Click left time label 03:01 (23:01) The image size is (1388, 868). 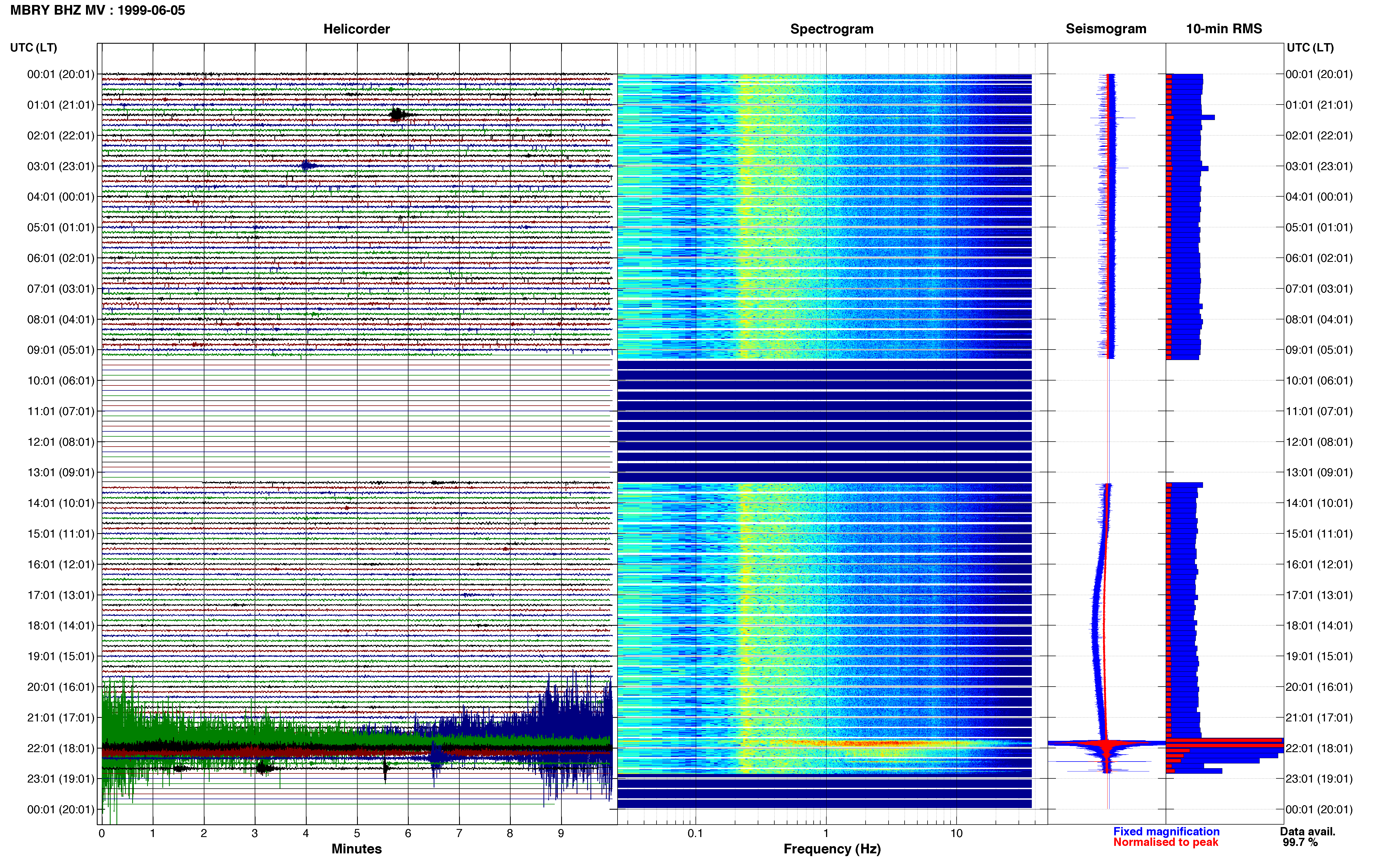tap(61, 166)
